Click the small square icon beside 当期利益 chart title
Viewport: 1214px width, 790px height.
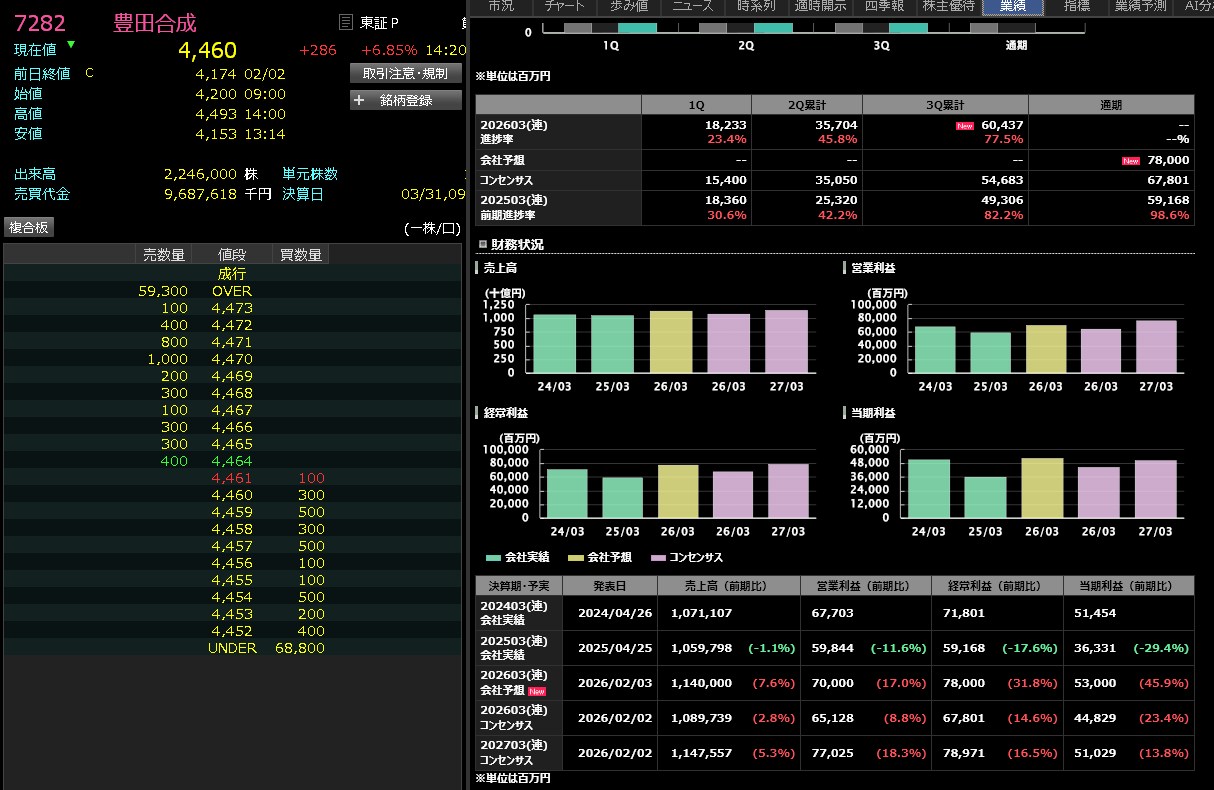pos(846,413)
